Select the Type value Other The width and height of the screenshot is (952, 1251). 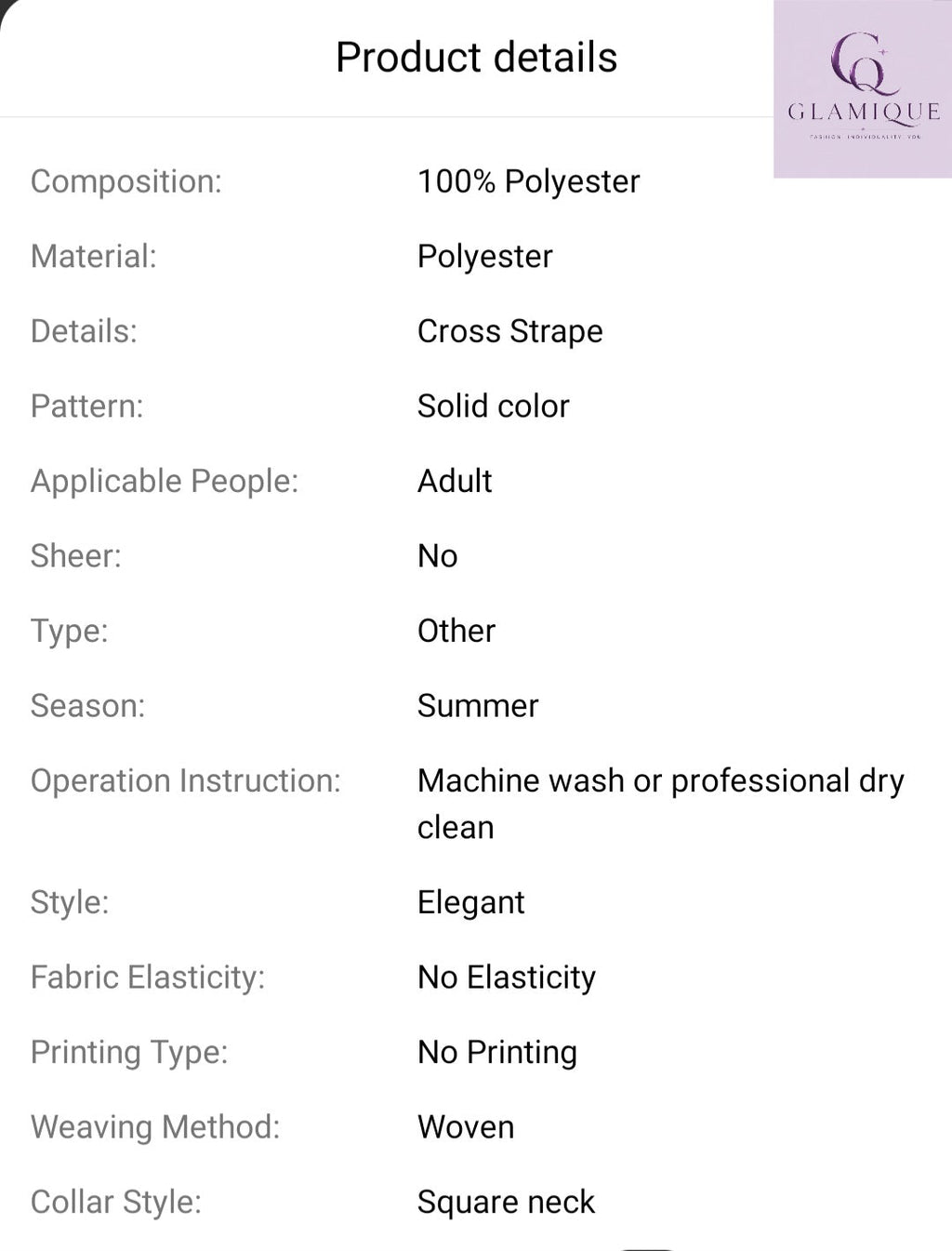pos(456,631)
